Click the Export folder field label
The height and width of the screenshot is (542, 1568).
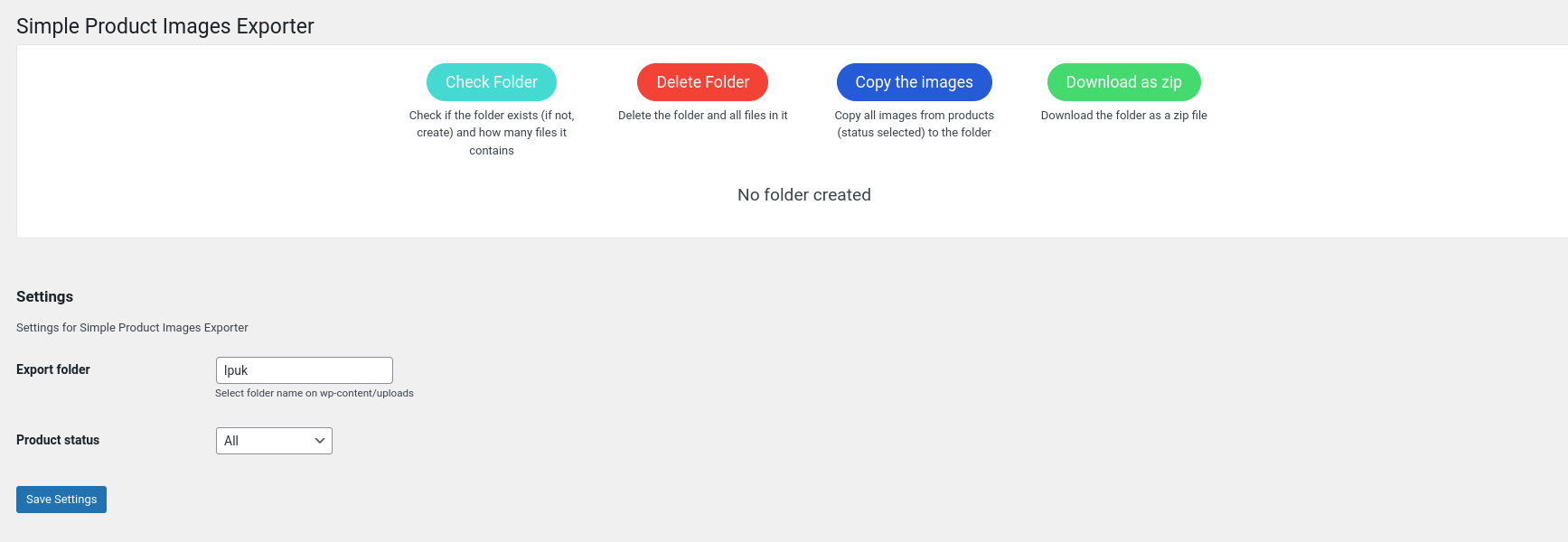tap(53, 369)
